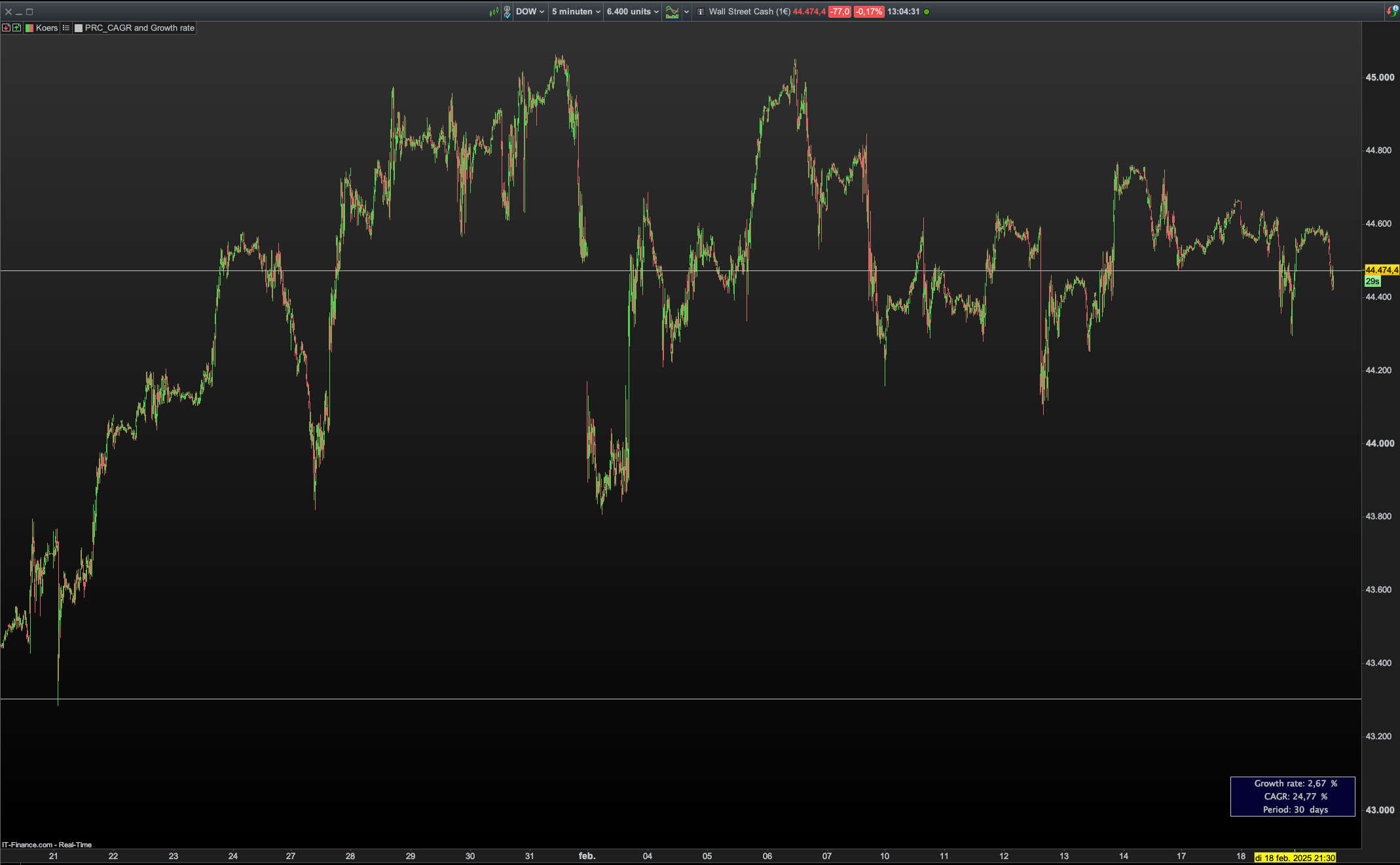Open the DOW instrument dropdown
The width and height of the screenshot is (1400, 865).
(x=530, y=12)
